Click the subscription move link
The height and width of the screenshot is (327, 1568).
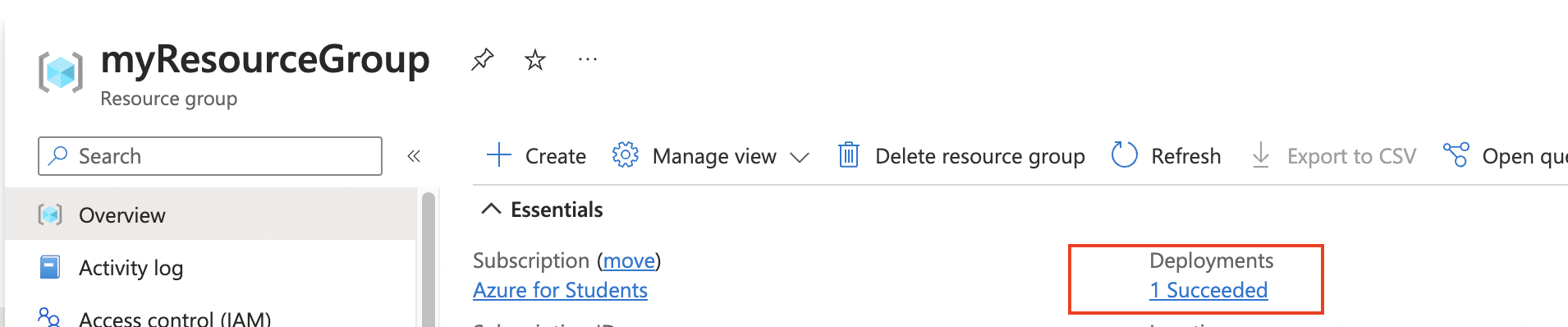pos(630,260)
